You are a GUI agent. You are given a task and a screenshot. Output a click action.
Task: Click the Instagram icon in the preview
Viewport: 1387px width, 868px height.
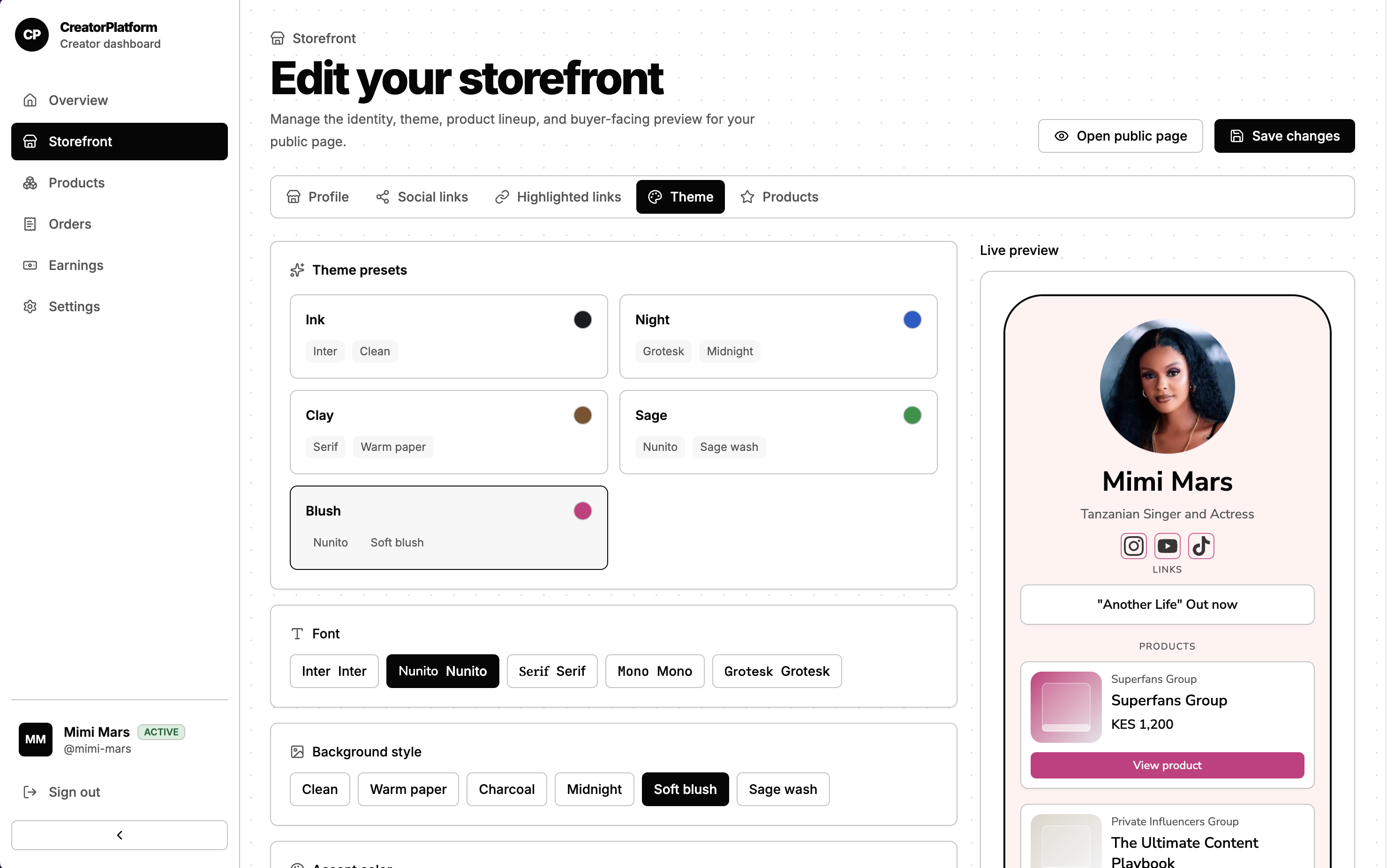pyautogui.click(x=1133, y=546)
